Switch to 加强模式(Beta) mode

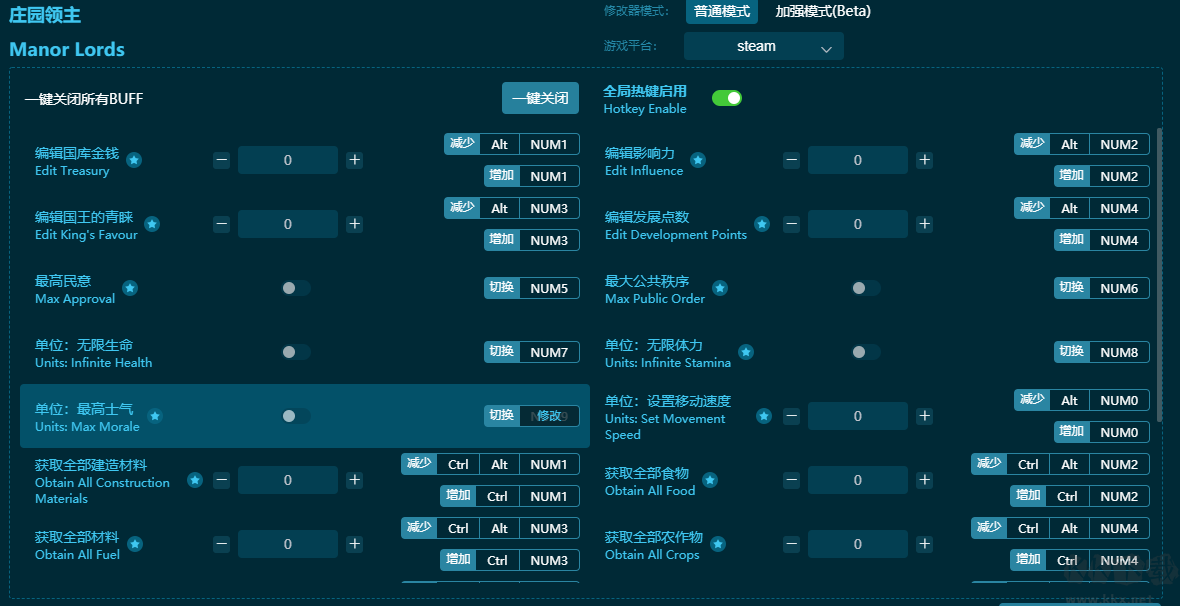click(x=823, y=11)
